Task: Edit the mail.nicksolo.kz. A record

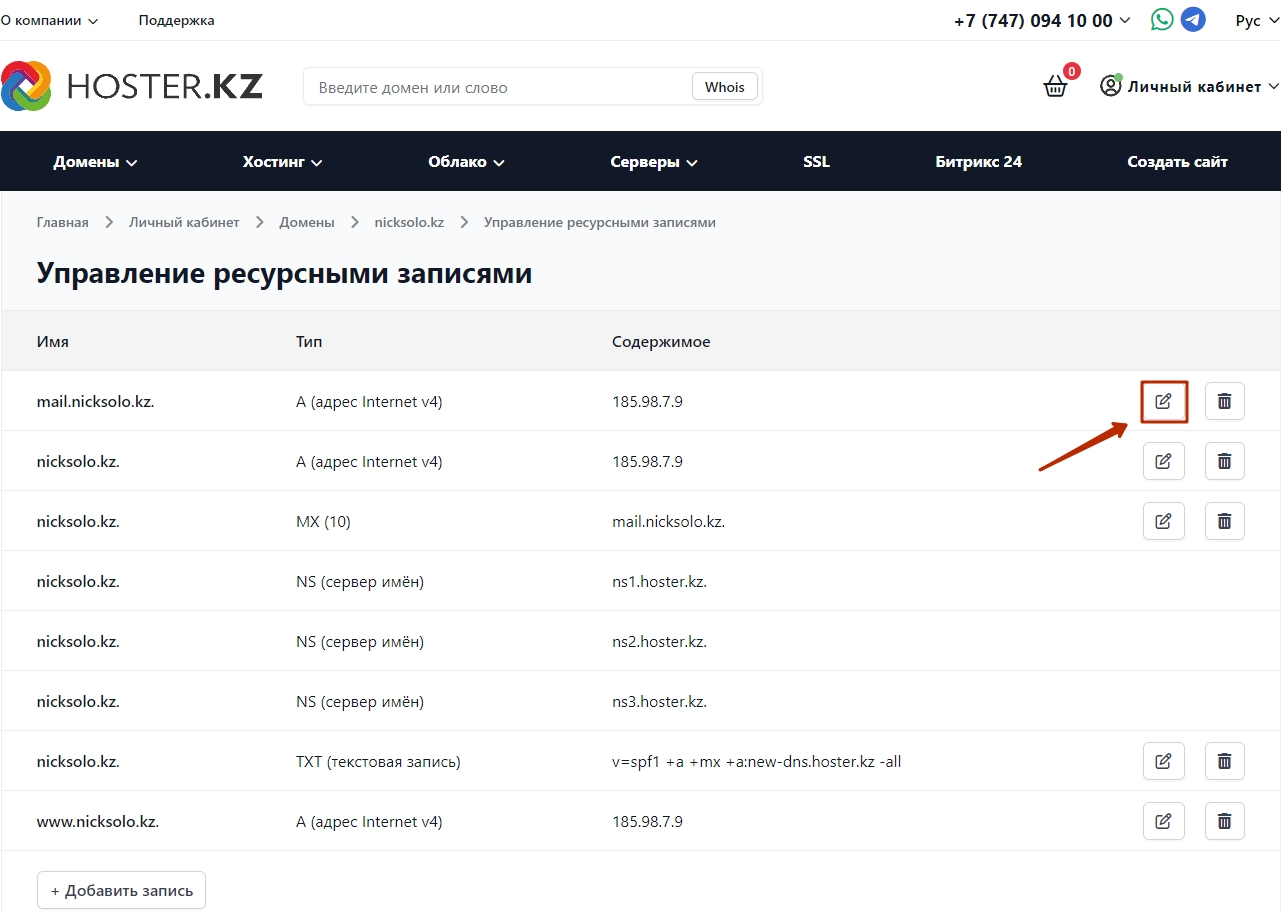Action: click(x=1163, y=401)
